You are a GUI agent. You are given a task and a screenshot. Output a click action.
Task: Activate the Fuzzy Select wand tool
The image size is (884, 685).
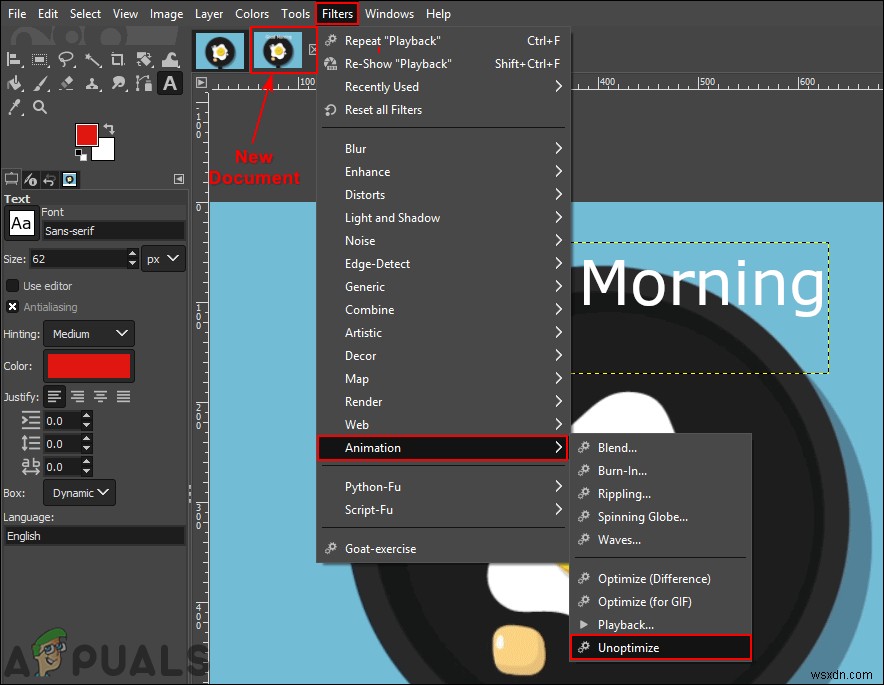pyautogui.click(x=92, y=60)
